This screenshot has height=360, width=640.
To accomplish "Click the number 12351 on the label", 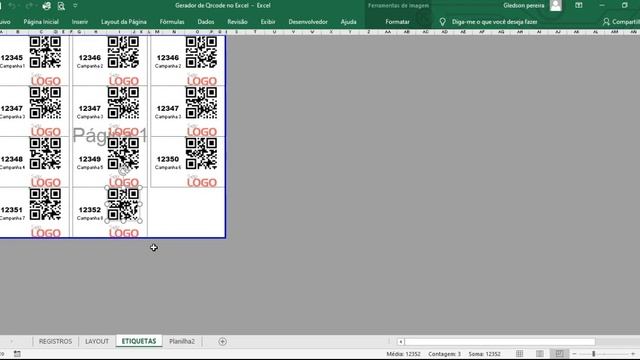I will click(11, 210).
